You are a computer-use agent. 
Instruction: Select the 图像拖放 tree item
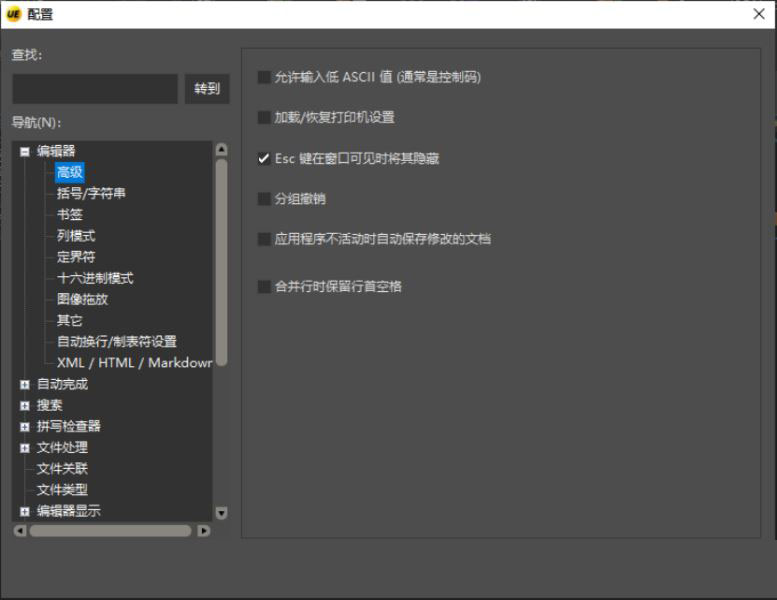coord(82,299)
